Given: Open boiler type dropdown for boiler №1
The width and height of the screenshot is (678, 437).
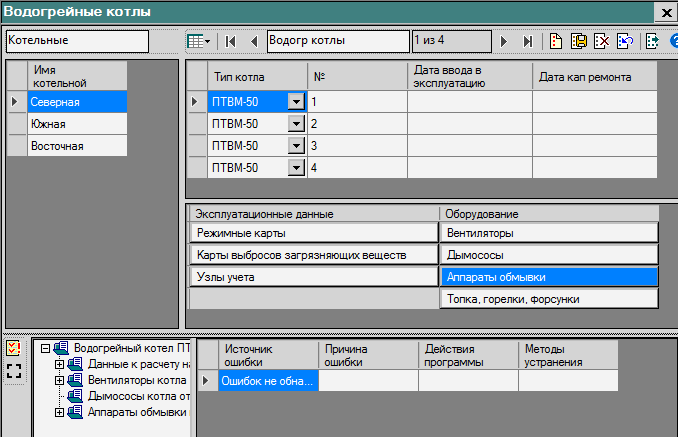Looking at the screenshot, I should point(295,101).
